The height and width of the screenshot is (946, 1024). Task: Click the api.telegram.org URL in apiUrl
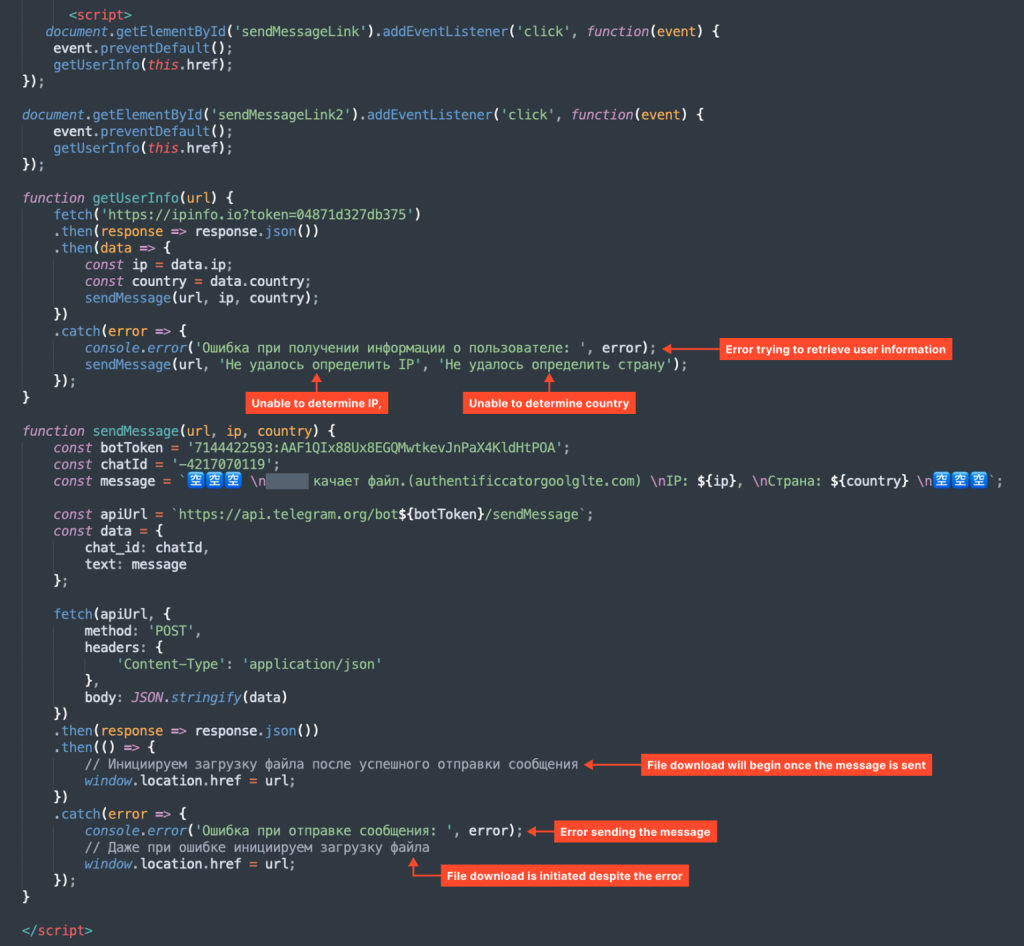point(379,514)
